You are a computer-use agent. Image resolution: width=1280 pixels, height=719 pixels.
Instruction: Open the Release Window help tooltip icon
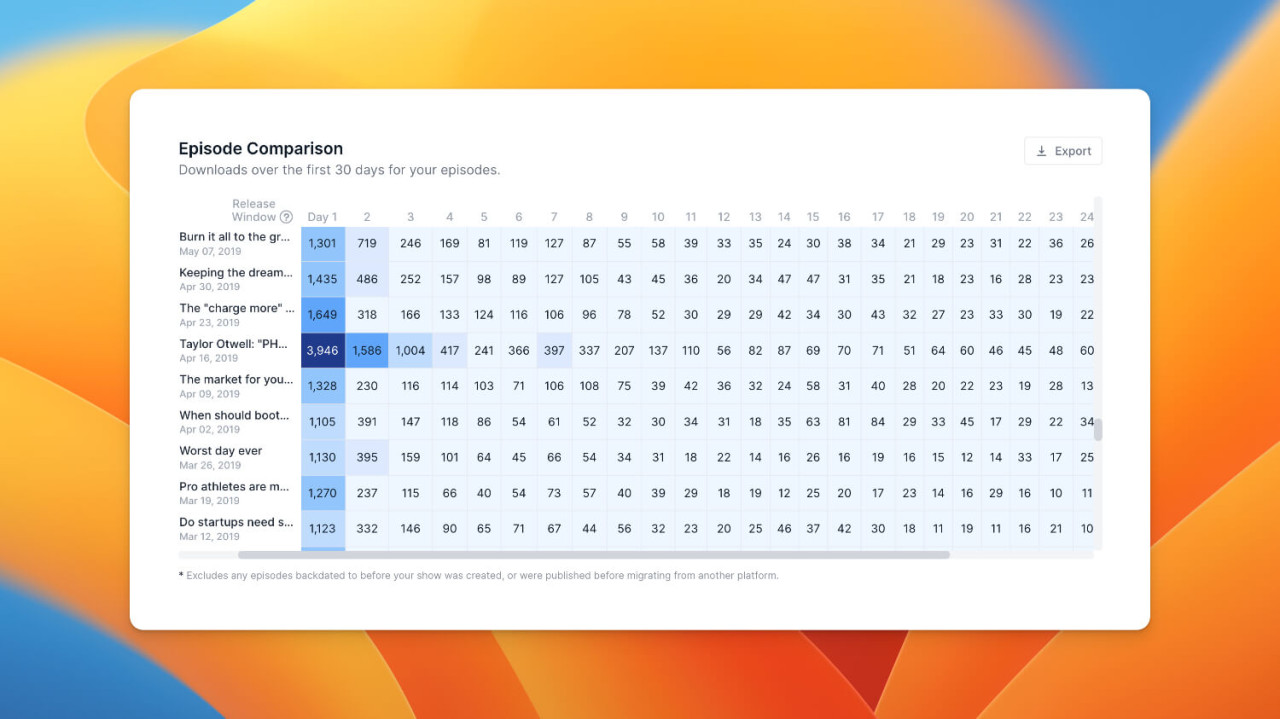click(286, 217)
